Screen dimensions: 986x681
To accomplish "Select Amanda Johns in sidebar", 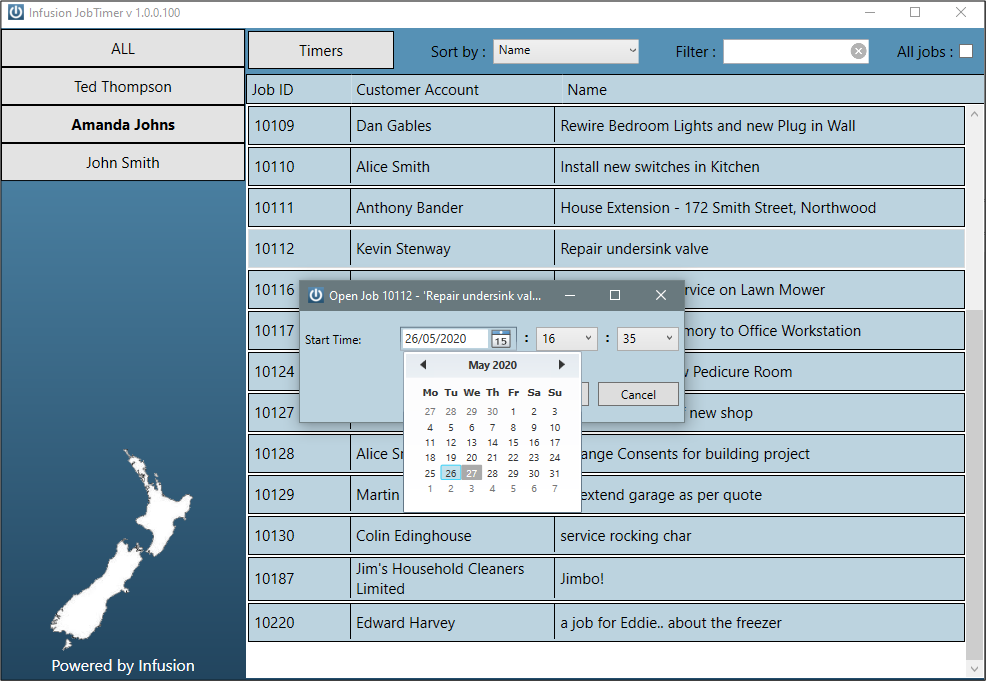I will pos(123,125).
